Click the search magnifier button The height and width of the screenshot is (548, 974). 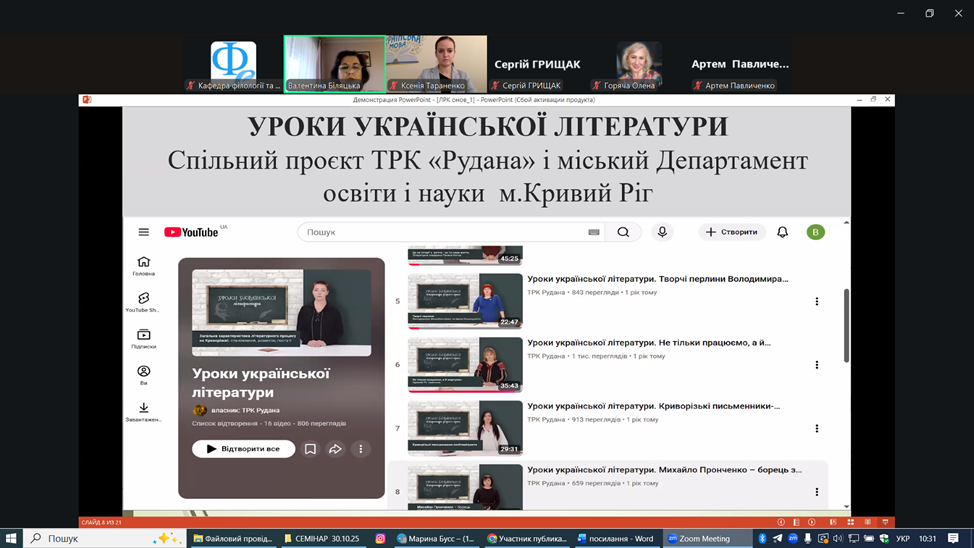click(623, 232)
